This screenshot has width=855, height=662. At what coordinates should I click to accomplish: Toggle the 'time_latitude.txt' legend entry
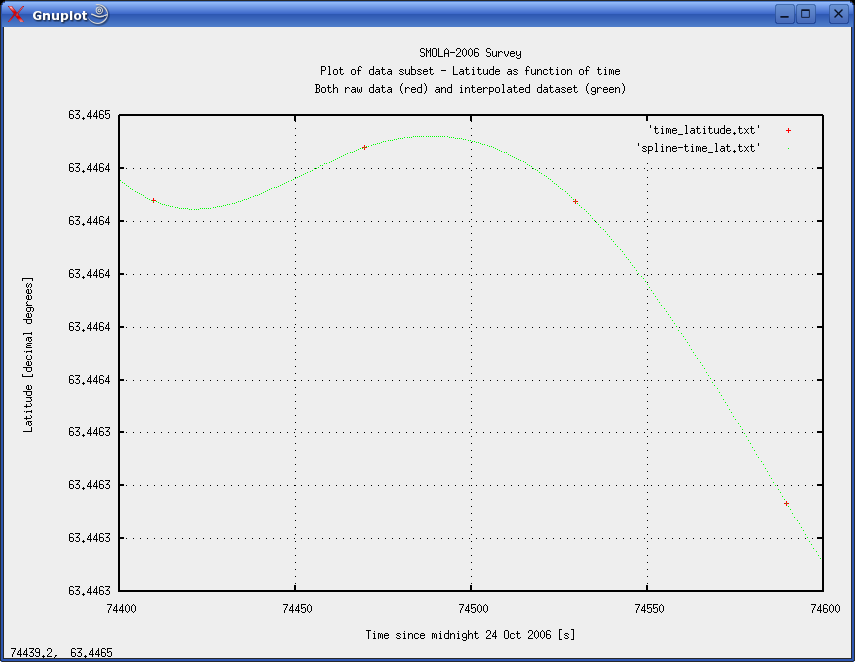click(x=705, y=130)
